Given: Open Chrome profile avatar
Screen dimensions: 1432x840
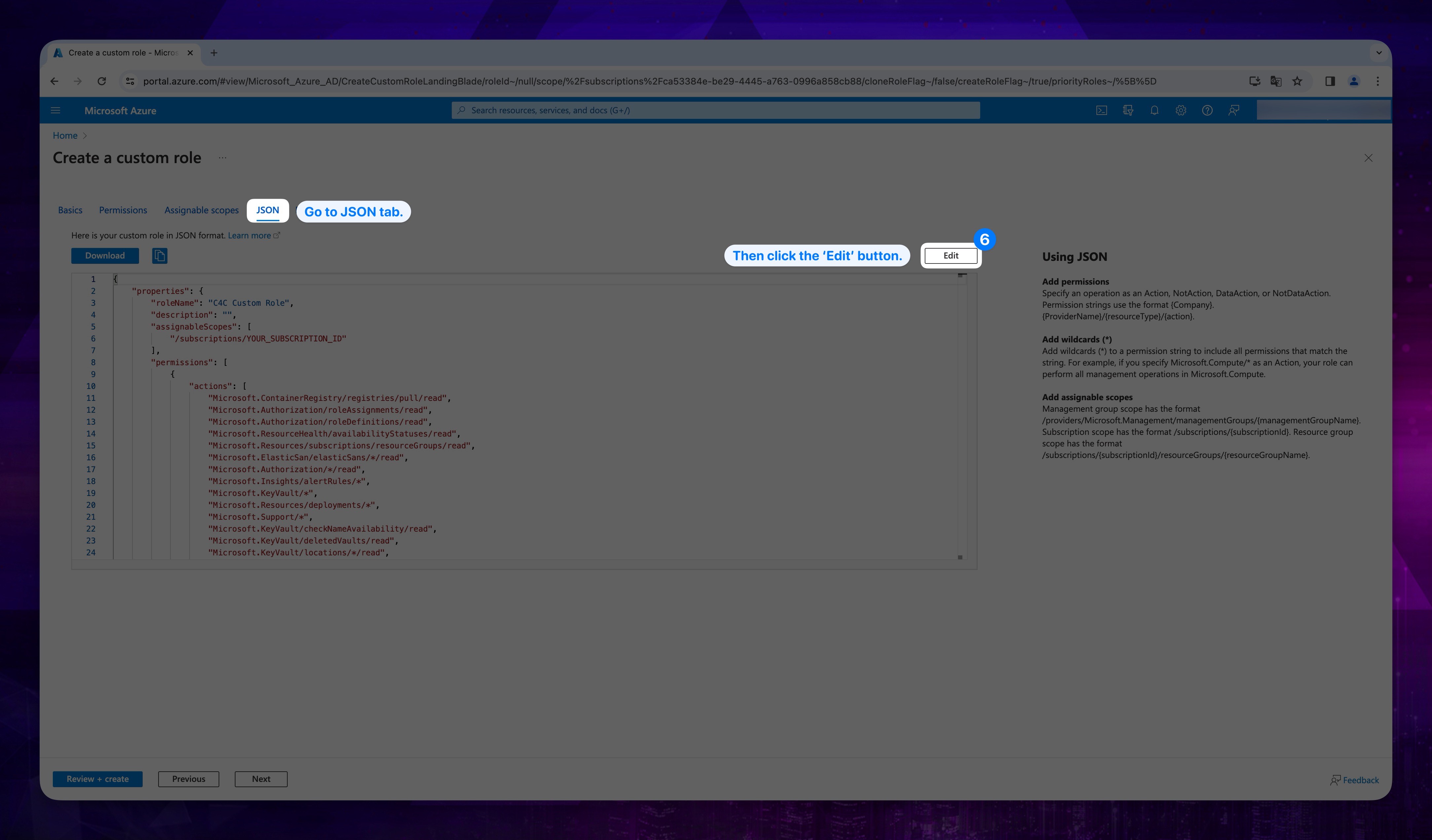Looking at the screenshot, I should coord(1354,81).
